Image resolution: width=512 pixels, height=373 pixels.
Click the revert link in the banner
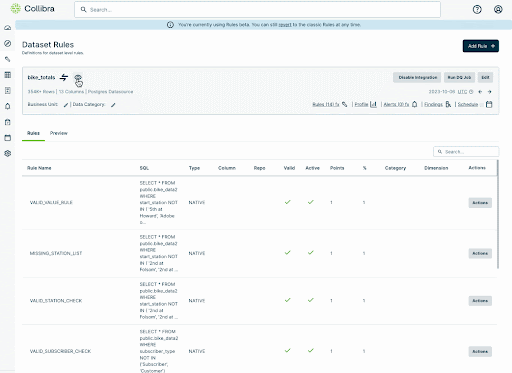[285, 25]
